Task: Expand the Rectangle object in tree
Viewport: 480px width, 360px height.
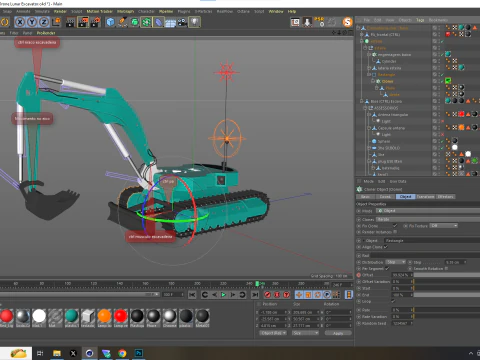Action: coord(369,74)
